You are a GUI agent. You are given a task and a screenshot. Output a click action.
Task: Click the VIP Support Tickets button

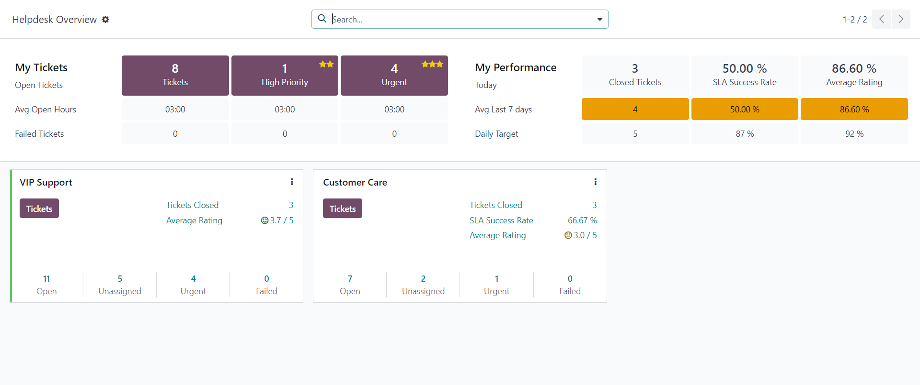(39, 208)
